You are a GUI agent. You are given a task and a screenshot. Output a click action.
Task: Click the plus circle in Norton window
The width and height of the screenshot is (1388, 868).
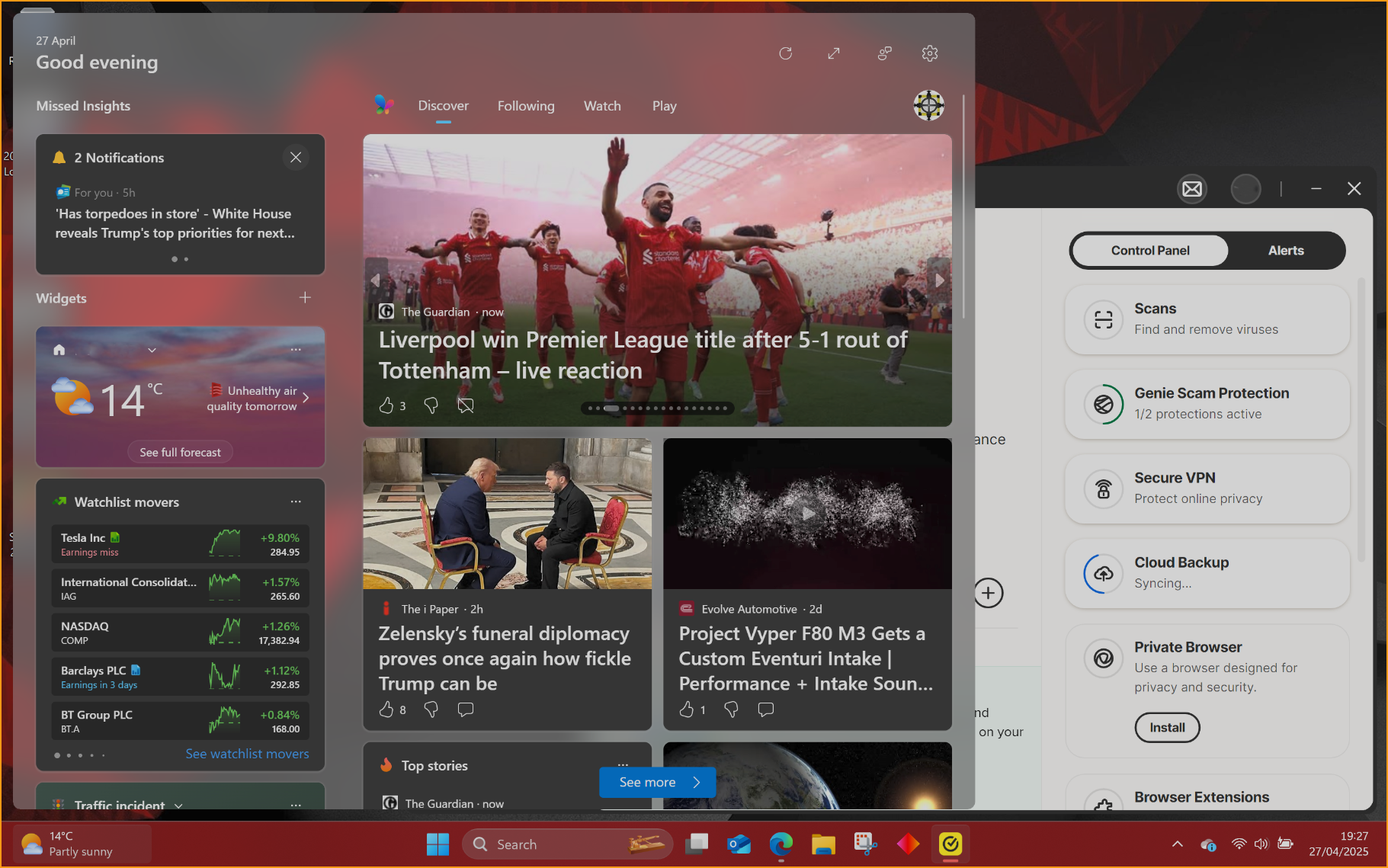click(988, 593)
